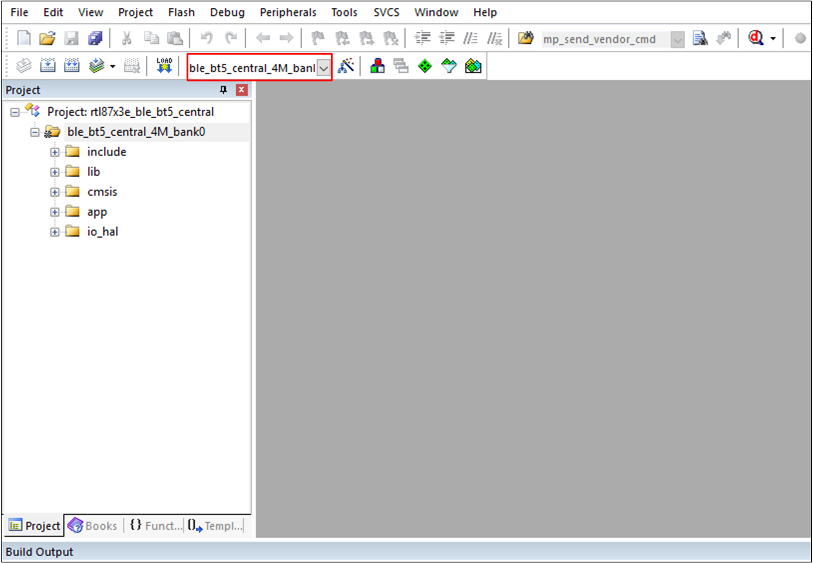Open the Tools menu
813x563 pixels.
pos(344,12)
